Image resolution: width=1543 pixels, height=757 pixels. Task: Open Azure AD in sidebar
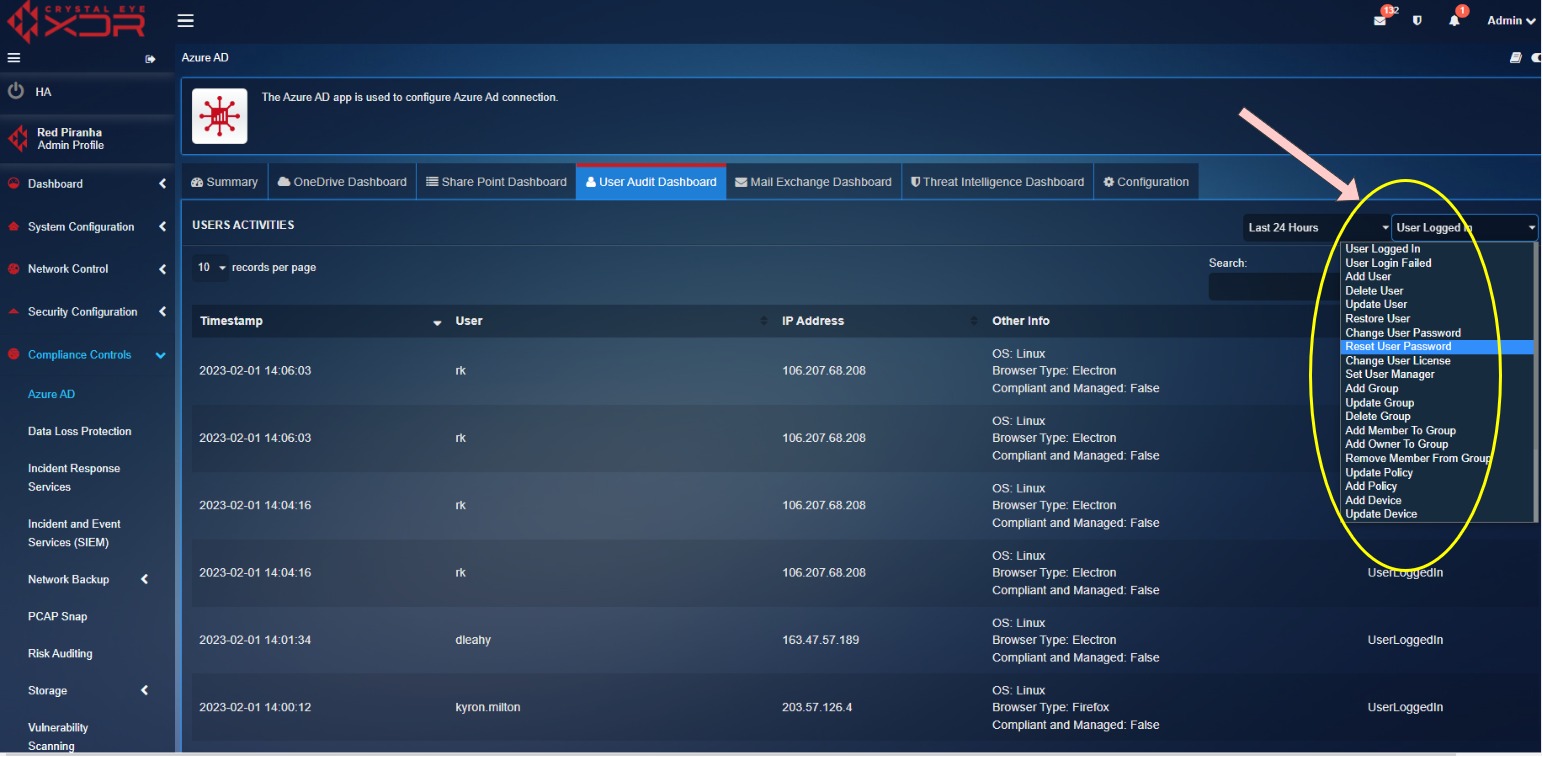coord(51,394)
